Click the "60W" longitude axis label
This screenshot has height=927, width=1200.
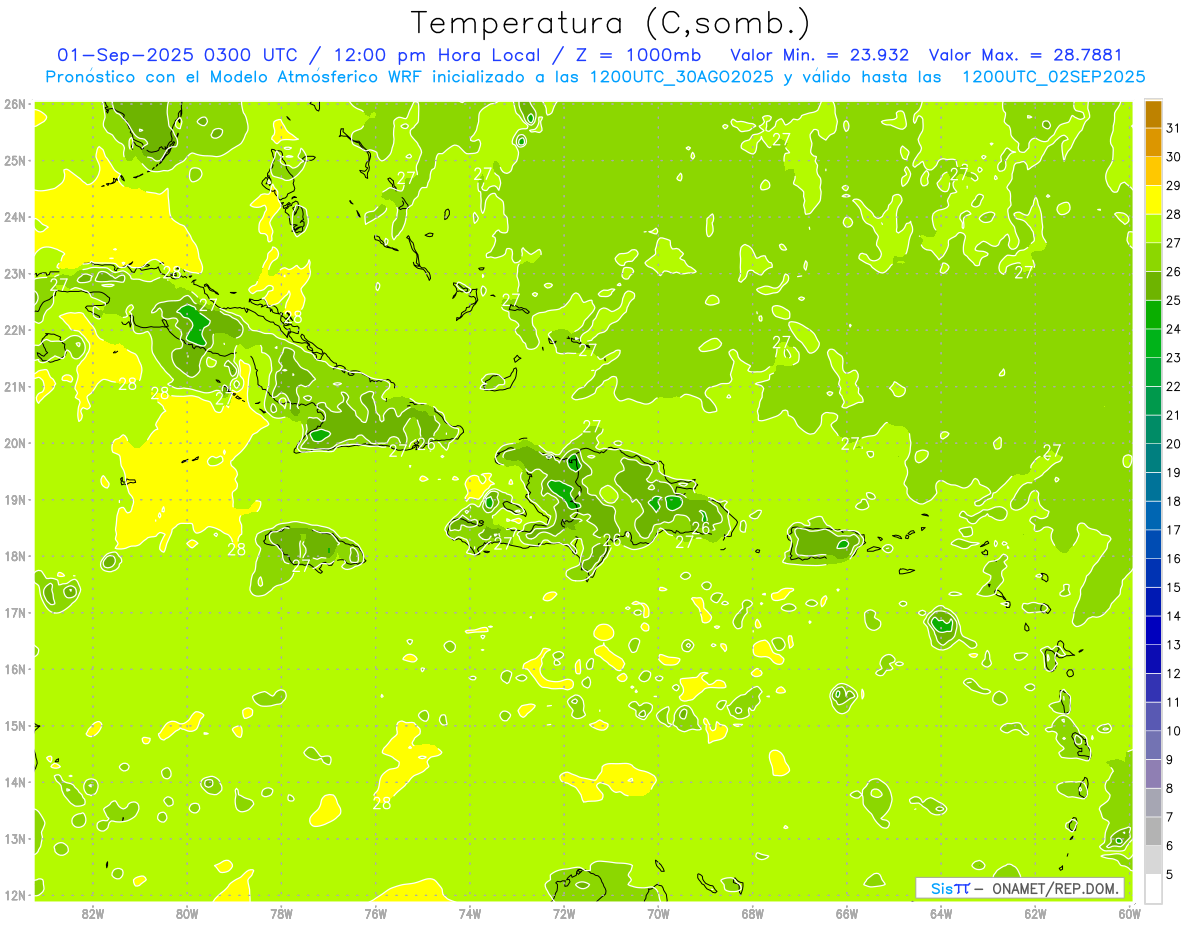pos(1130,913)
